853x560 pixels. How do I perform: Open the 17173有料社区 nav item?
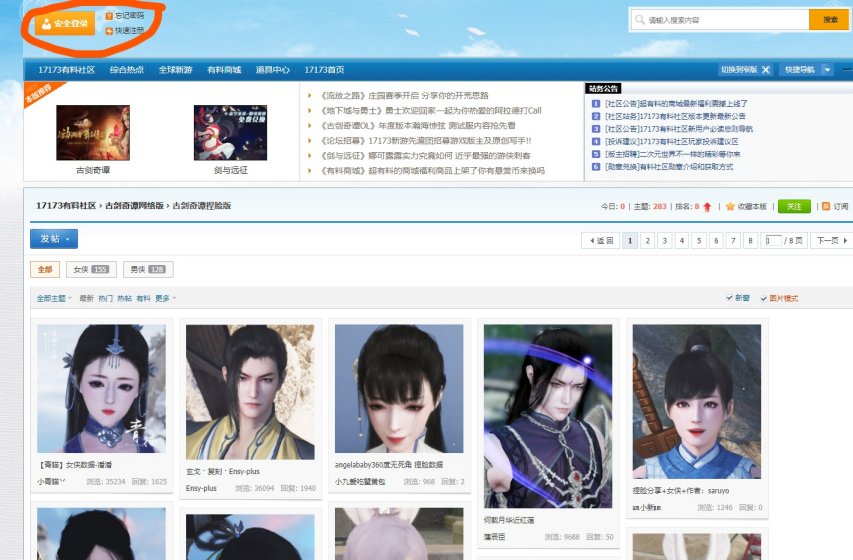[66, 70]
